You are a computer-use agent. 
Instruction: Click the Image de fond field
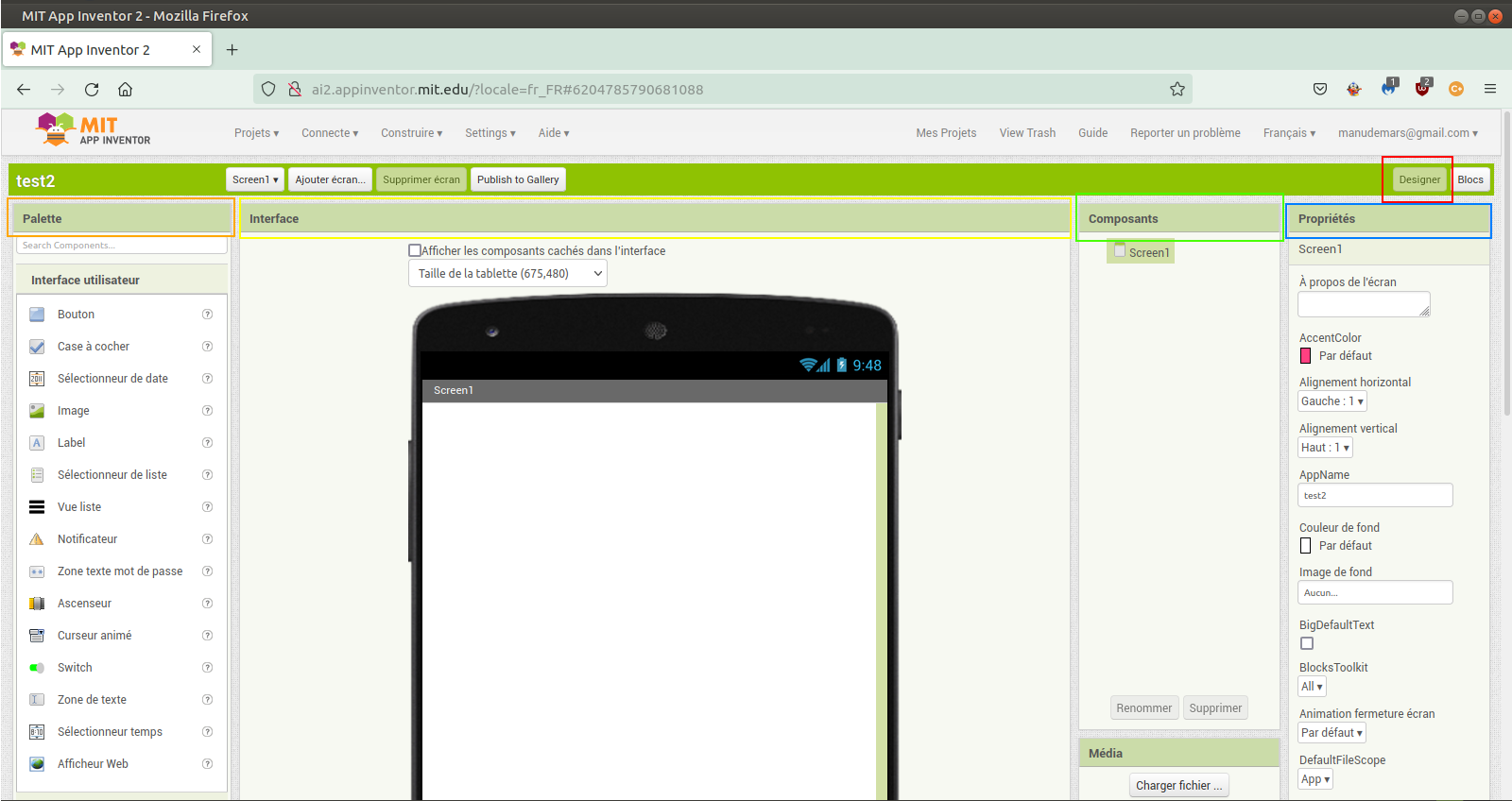tap(1376, 592)
